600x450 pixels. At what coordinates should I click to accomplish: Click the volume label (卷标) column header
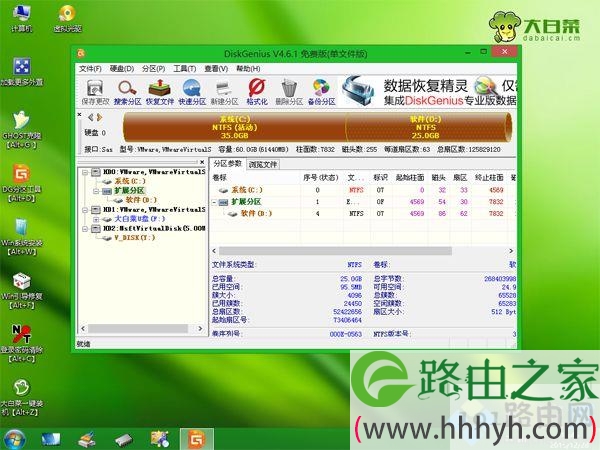(x=255, y=178)
